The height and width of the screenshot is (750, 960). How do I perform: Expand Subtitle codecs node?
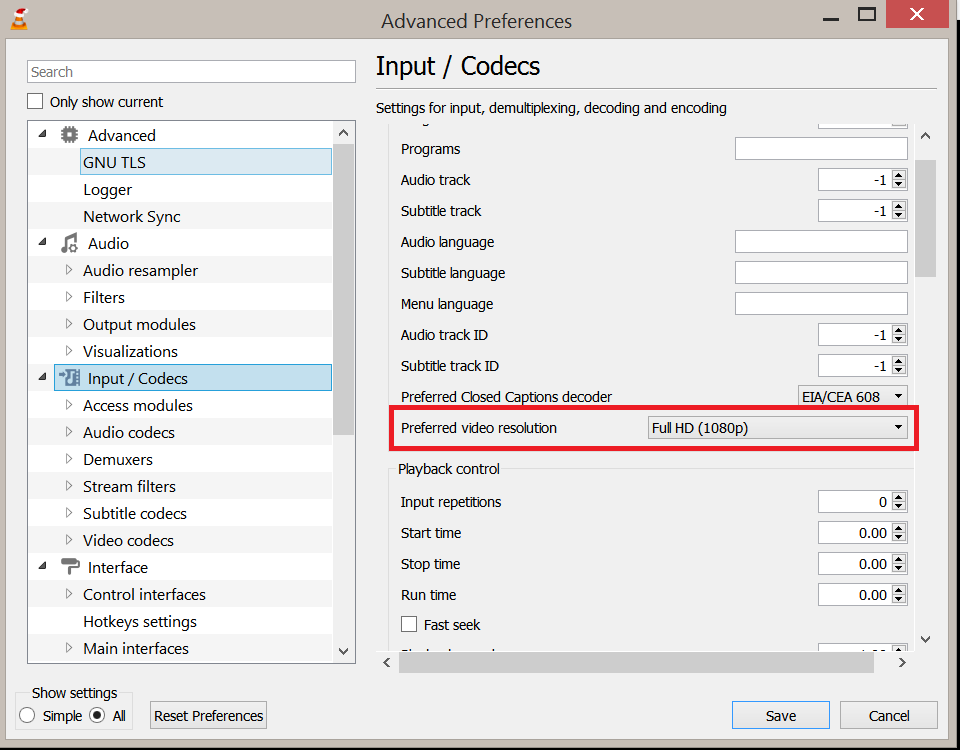[x=69, y=512]
